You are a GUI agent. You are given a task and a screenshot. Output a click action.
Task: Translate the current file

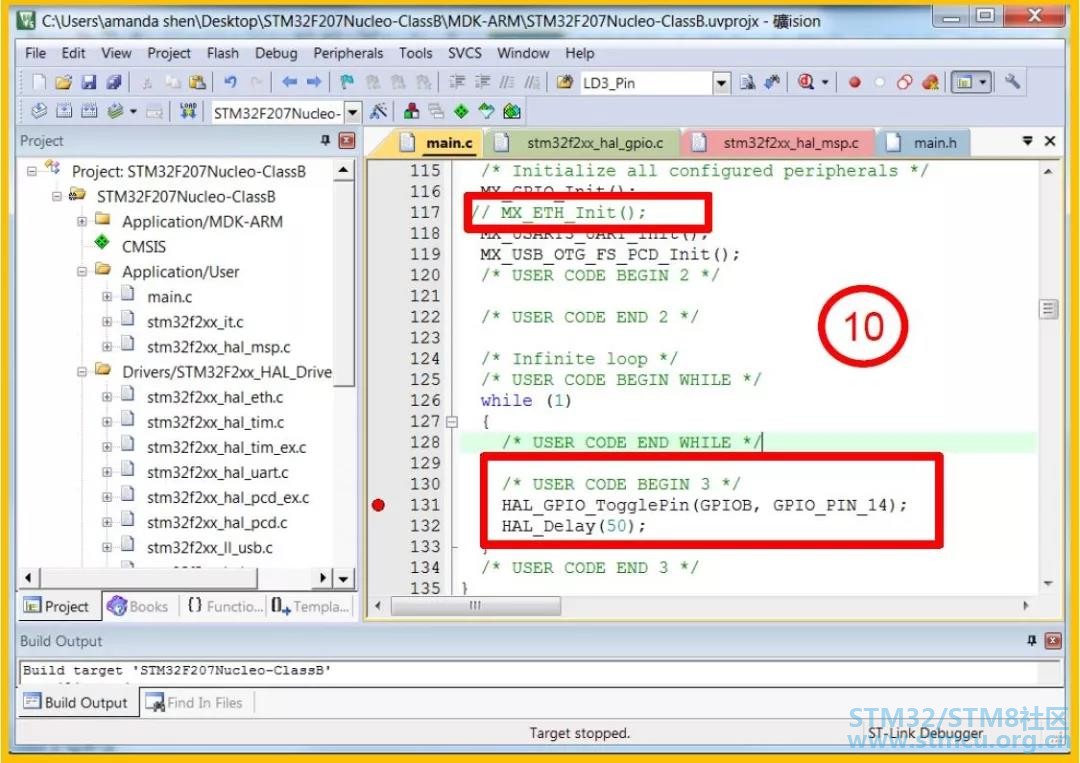(39, 111)
